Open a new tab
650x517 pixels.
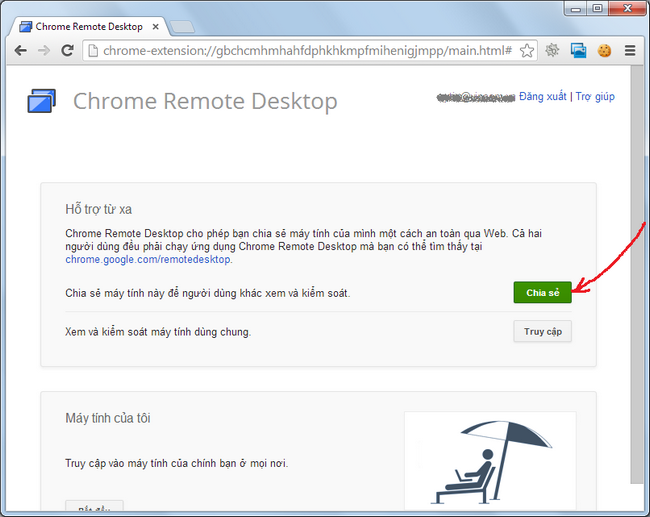(x=181, y=26)
